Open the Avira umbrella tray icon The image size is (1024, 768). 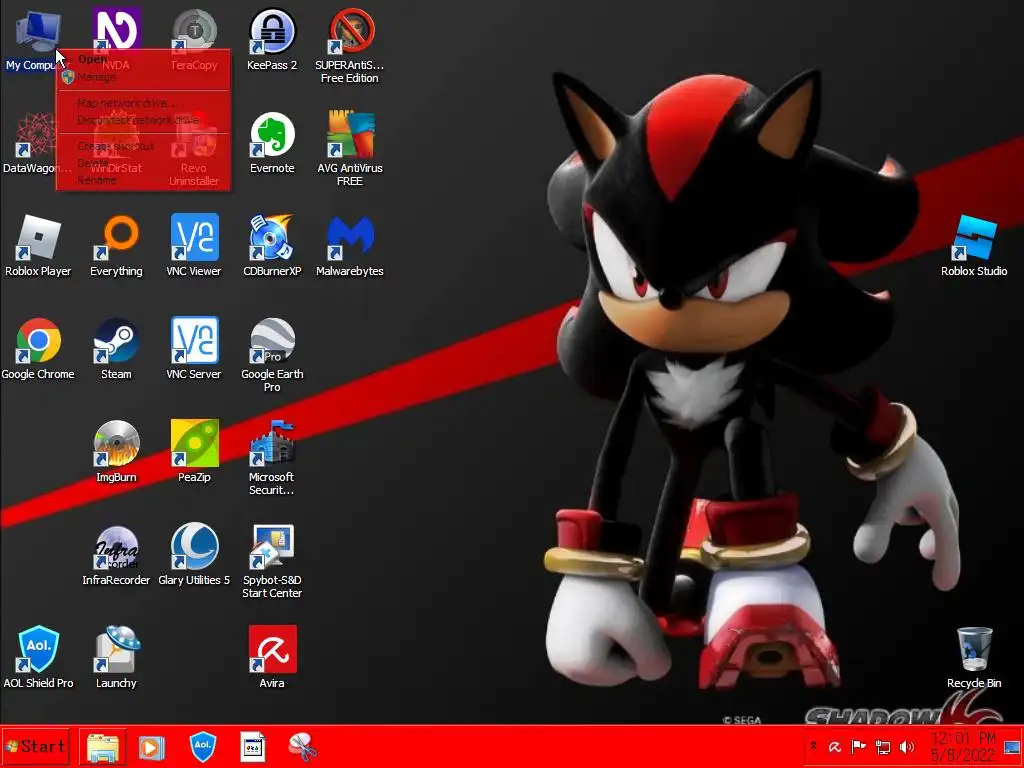[x=835, y=746]
